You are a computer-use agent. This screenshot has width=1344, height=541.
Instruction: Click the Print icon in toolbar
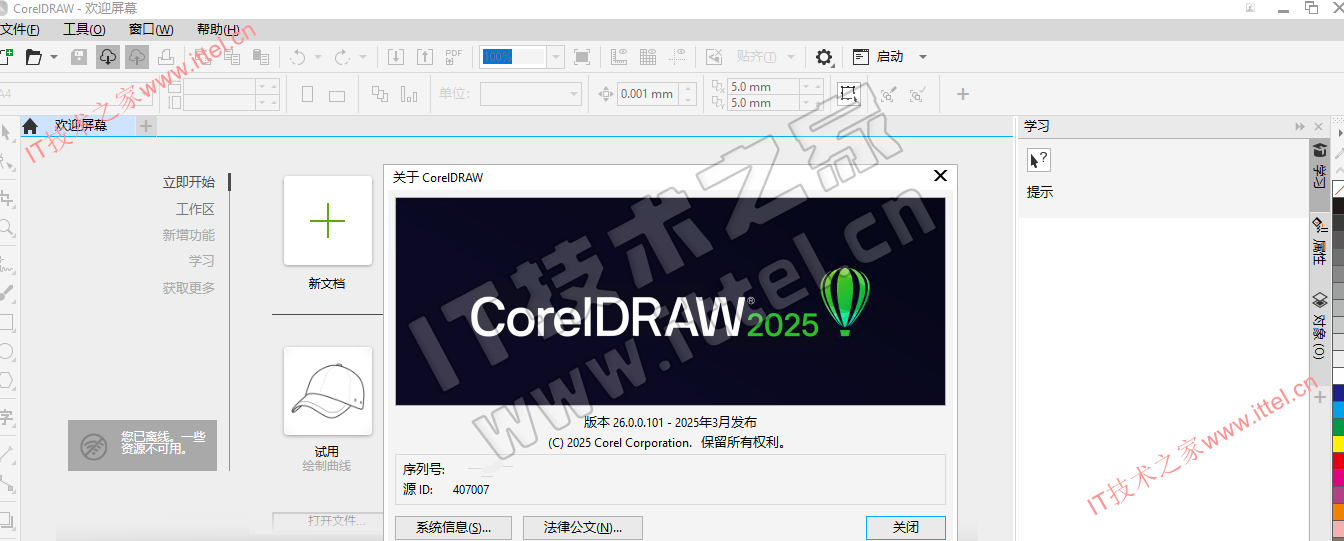166,57
